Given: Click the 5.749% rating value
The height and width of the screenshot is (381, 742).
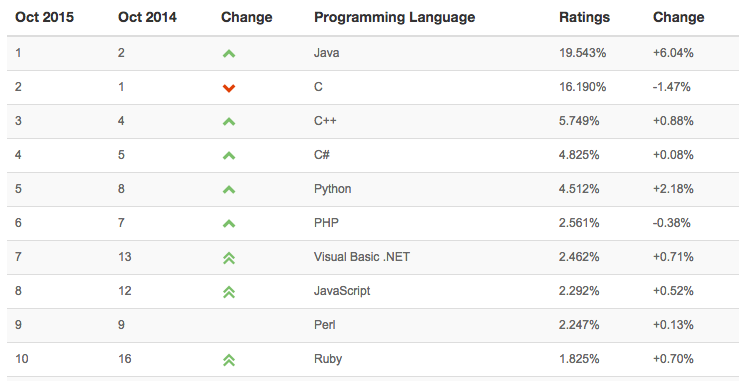Looking at the screenshot, I should [579, 121].
